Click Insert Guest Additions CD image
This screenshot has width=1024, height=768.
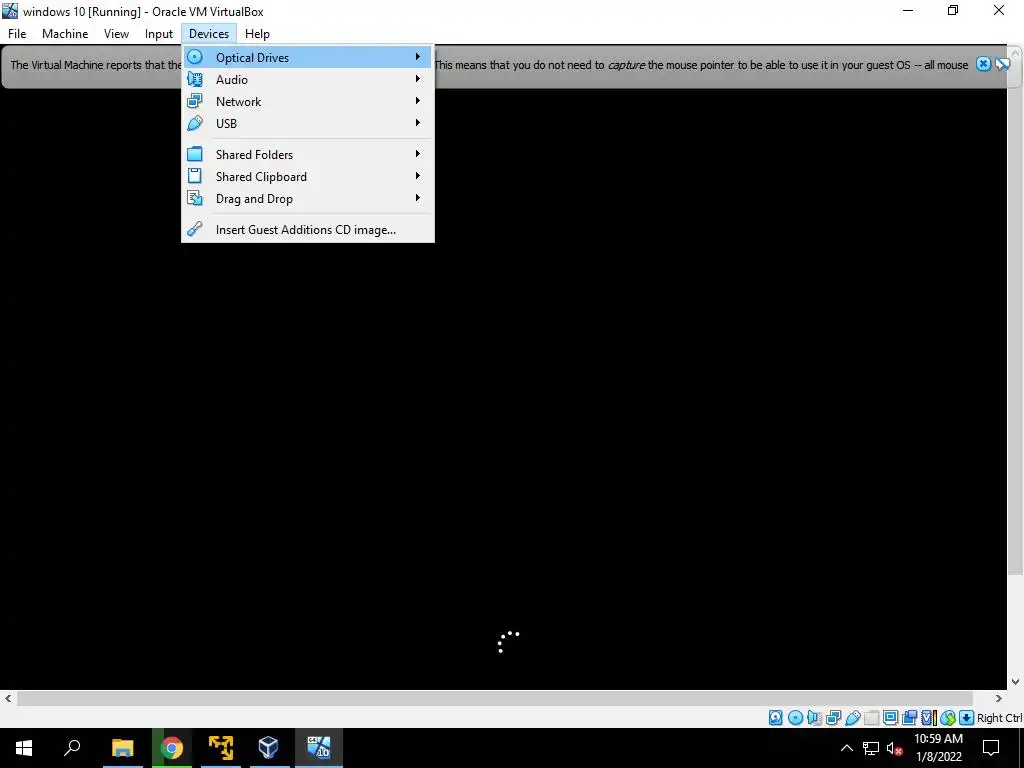(x=307, y=230)
